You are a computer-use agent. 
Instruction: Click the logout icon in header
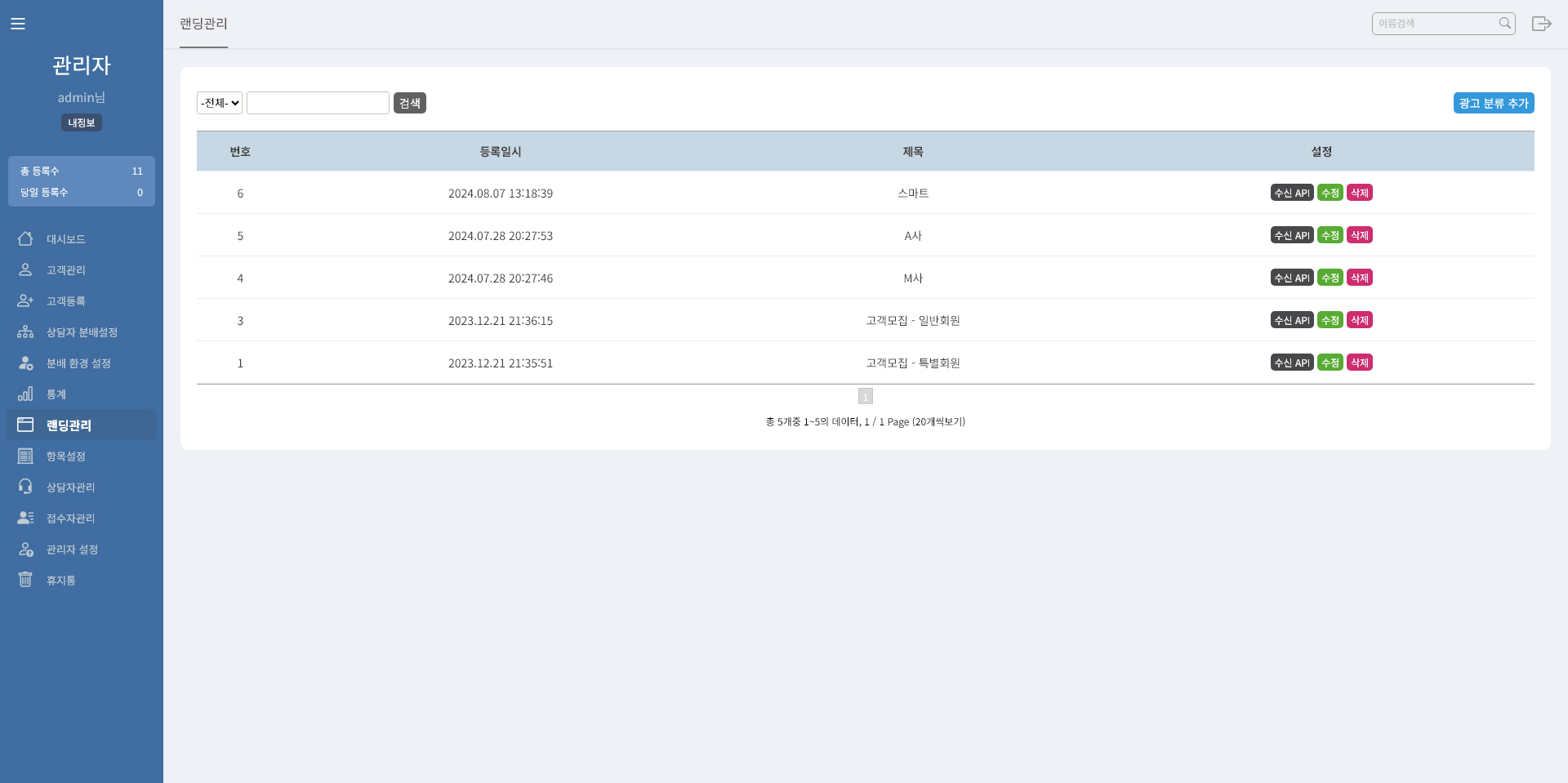click(1541, 24)
